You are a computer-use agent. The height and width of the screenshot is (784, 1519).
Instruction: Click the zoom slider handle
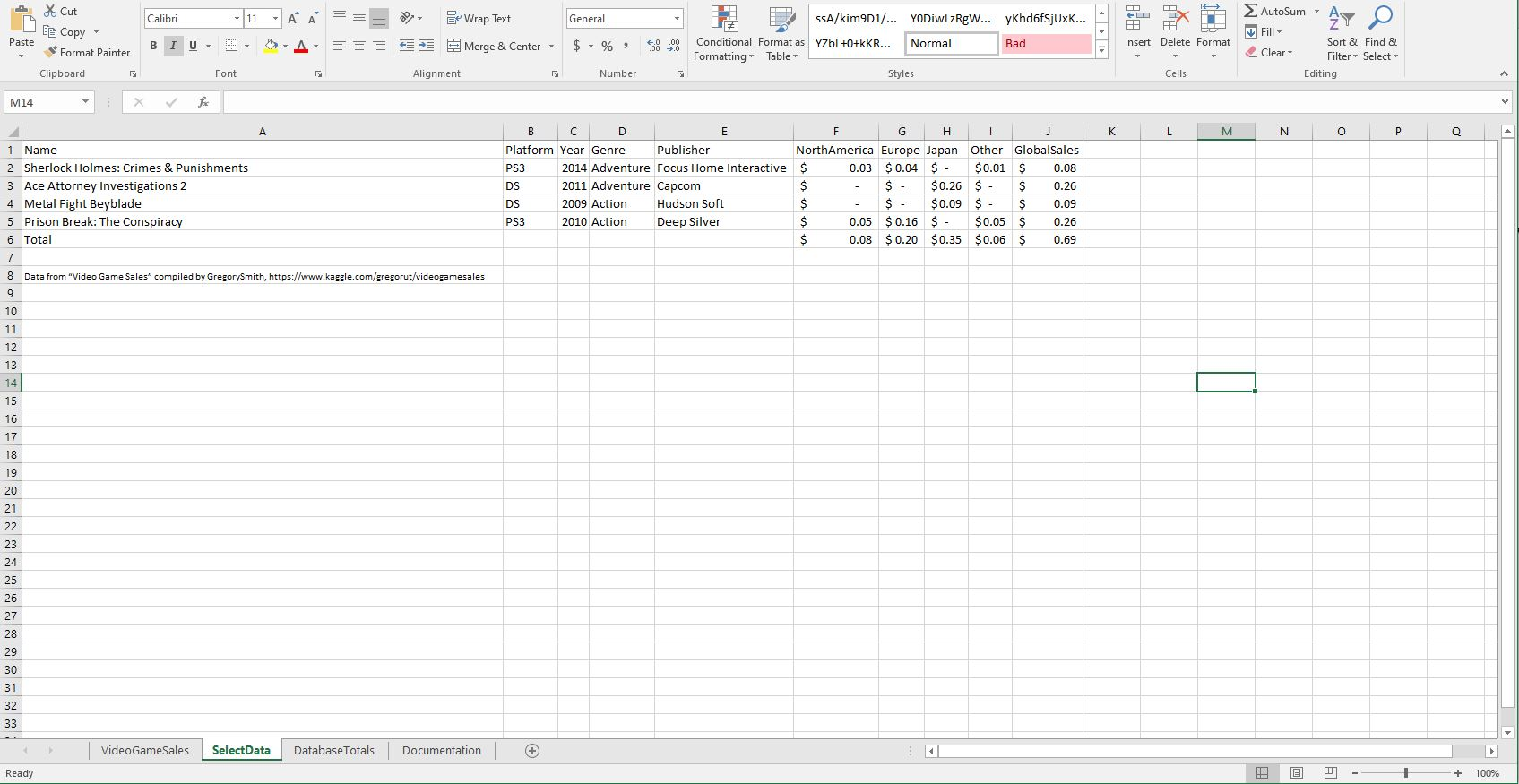click(x=1406, y=772)
